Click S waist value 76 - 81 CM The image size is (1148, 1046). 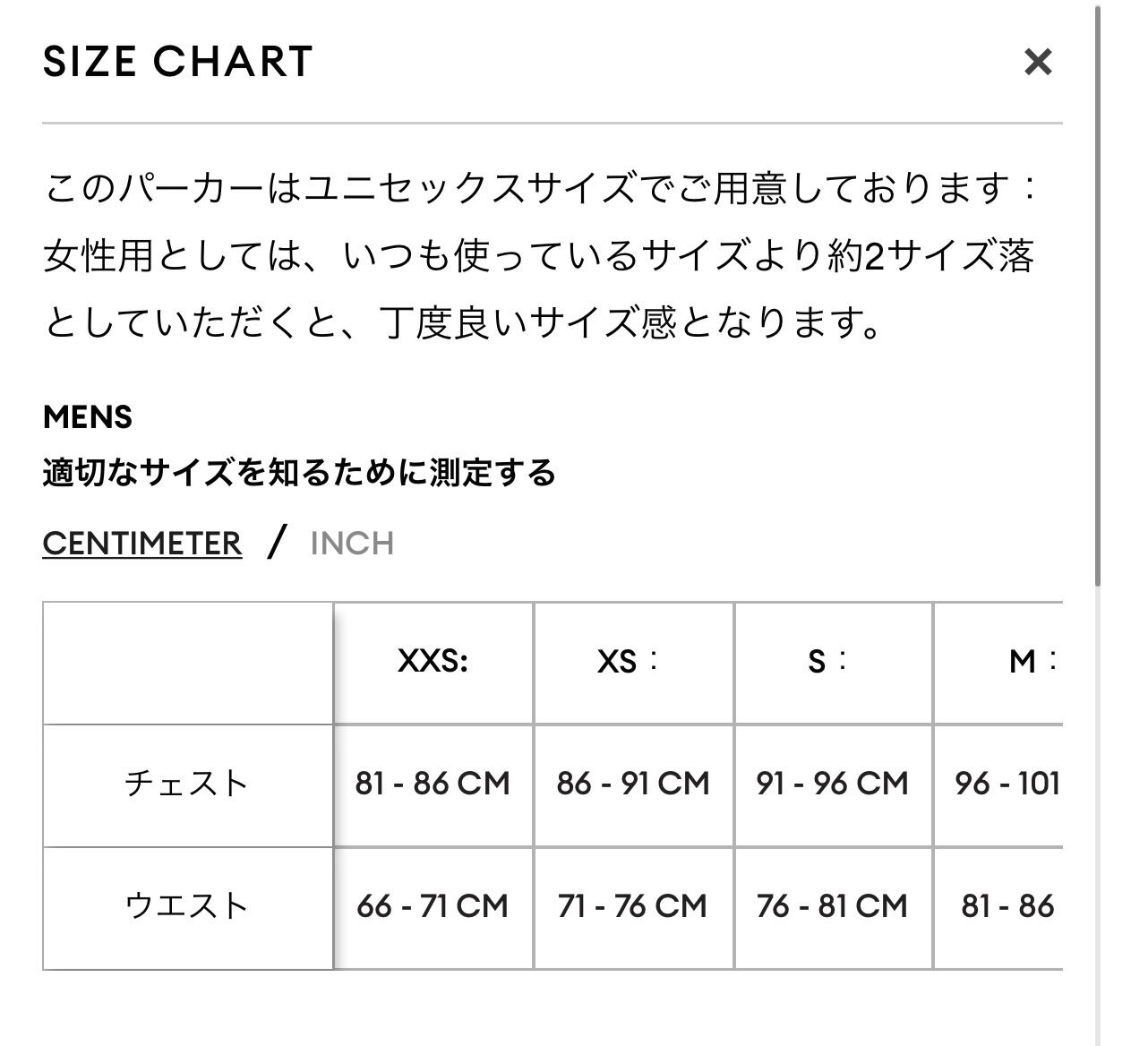pos(832,906)
